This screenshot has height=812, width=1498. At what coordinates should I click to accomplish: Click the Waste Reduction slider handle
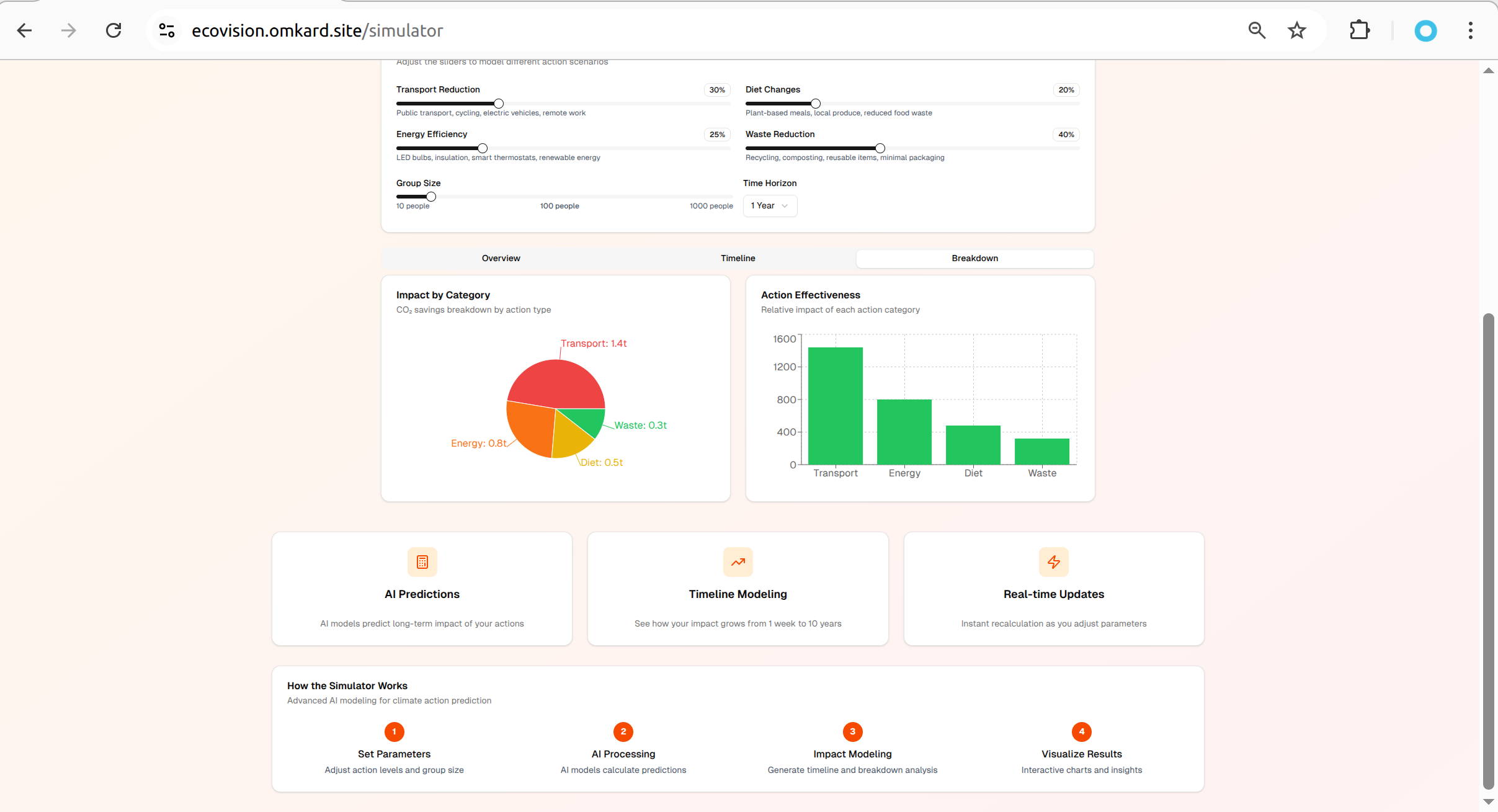click(x=880, y=148)
